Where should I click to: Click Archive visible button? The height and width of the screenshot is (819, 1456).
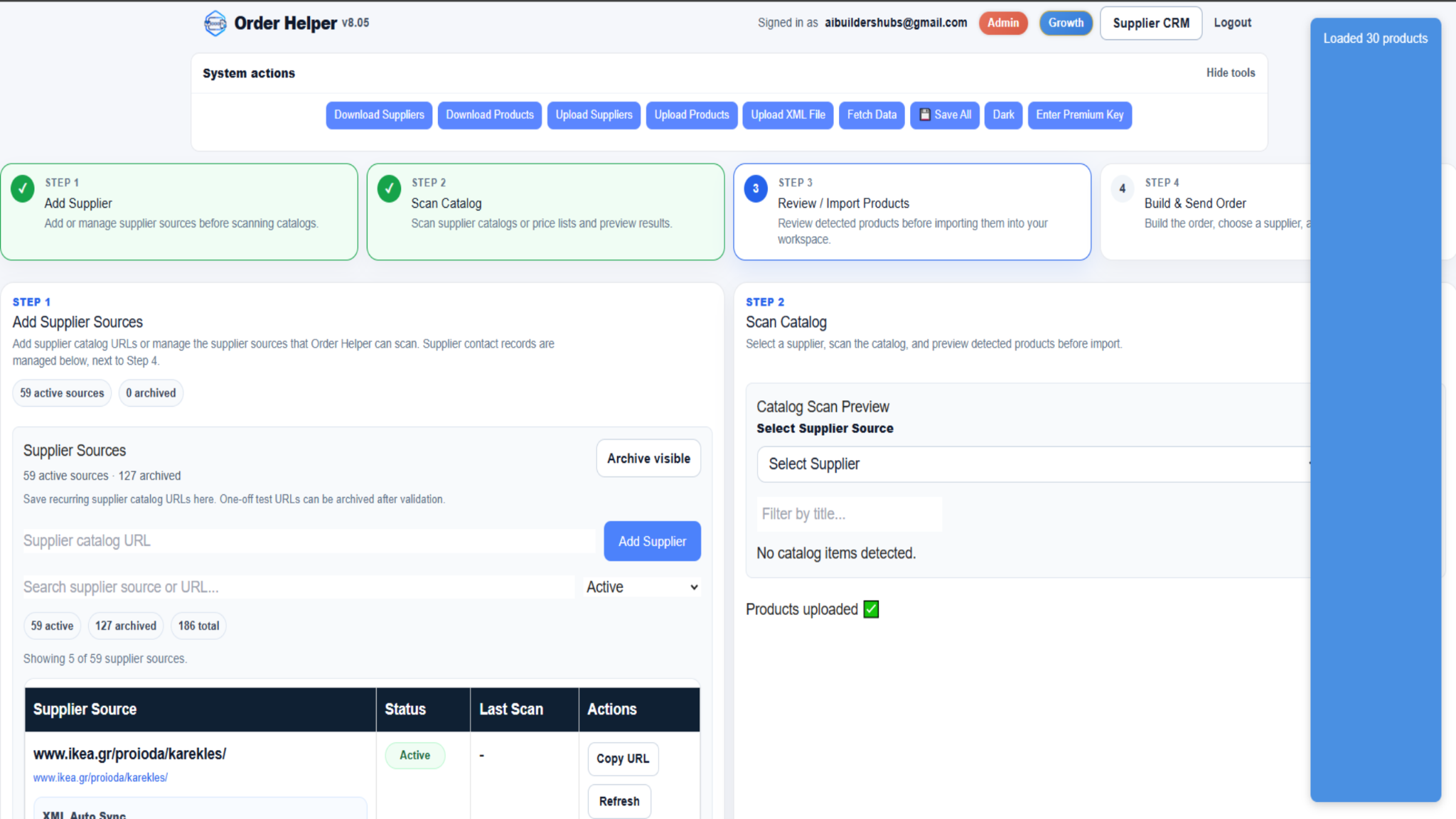pos(648,459)
